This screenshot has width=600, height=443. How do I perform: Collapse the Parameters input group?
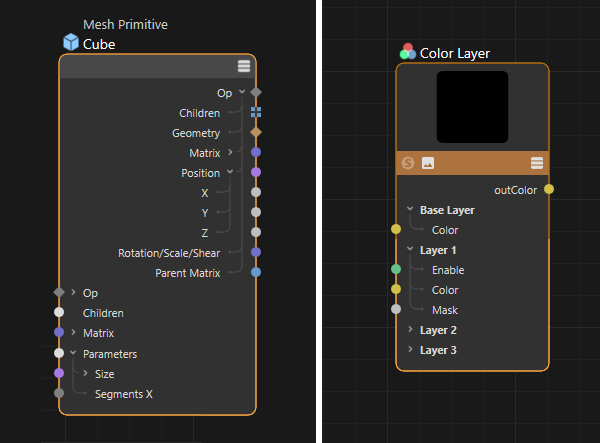click(73, 353)
